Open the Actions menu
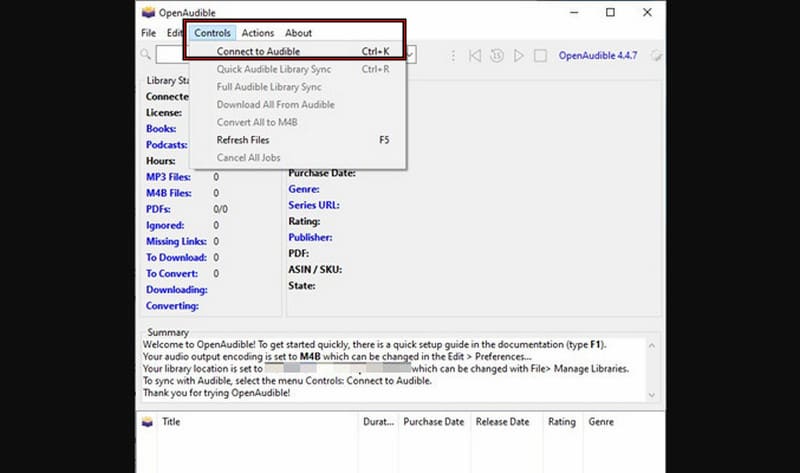This screenshot has width=800, height=473. point(258,33)
